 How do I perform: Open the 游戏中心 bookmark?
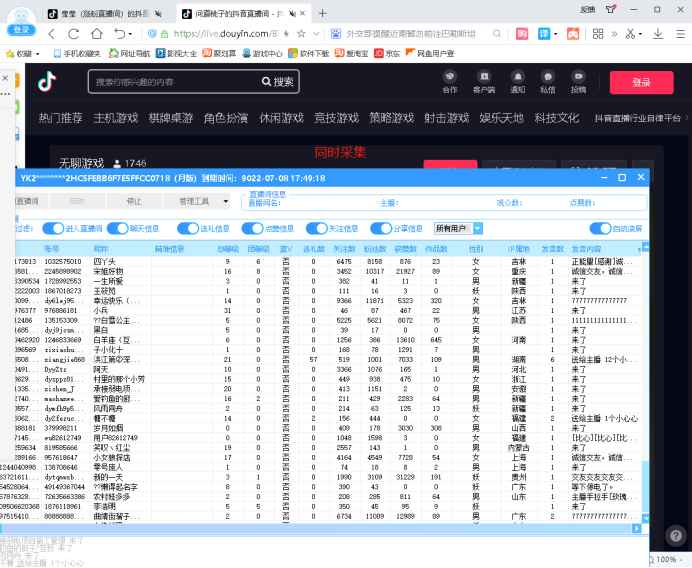[262, 54]
